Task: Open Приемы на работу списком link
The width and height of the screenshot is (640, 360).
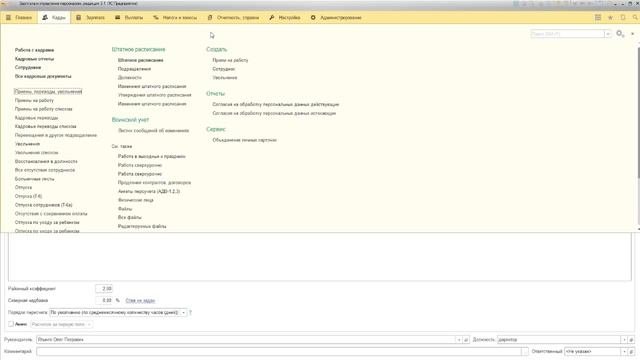Action: (43, 109)
